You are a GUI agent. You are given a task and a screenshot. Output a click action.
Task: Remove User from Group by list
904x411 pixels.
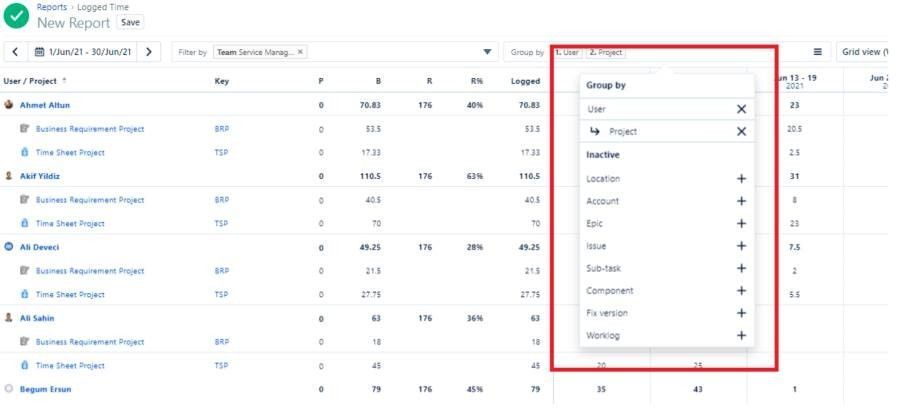point(741,109)
